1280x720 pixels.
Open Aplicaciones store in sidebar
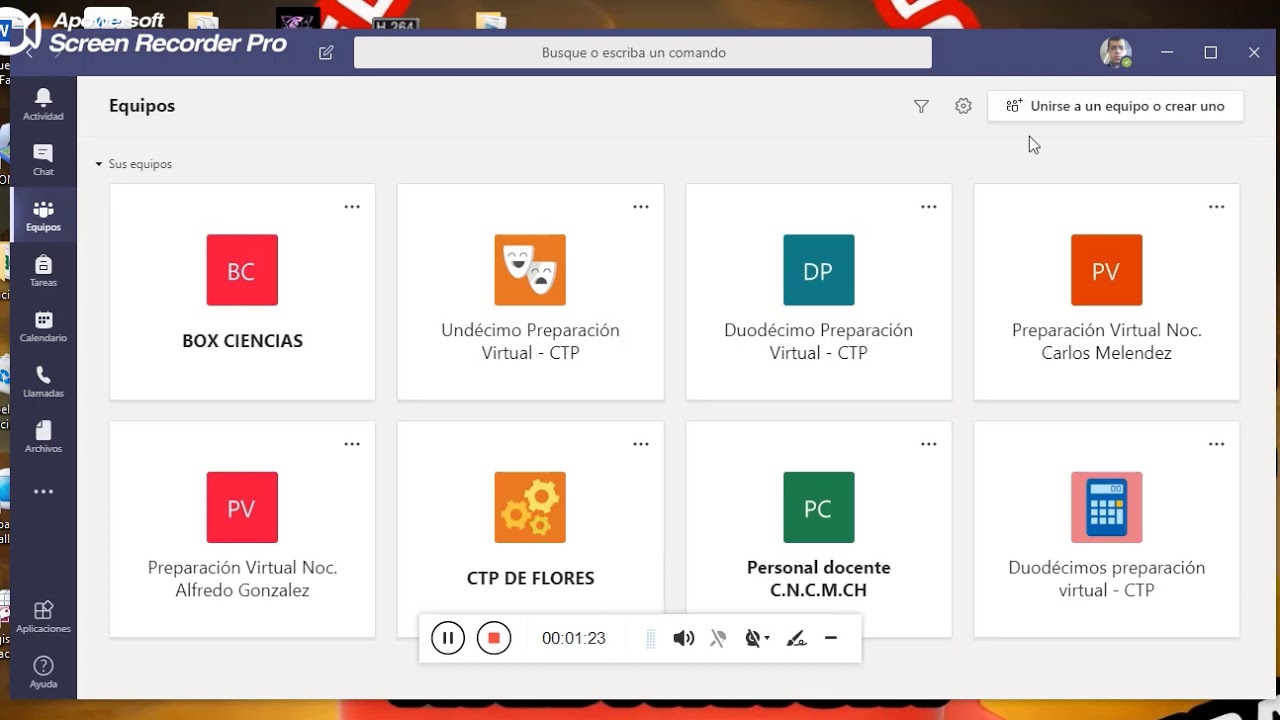point(43,617)
